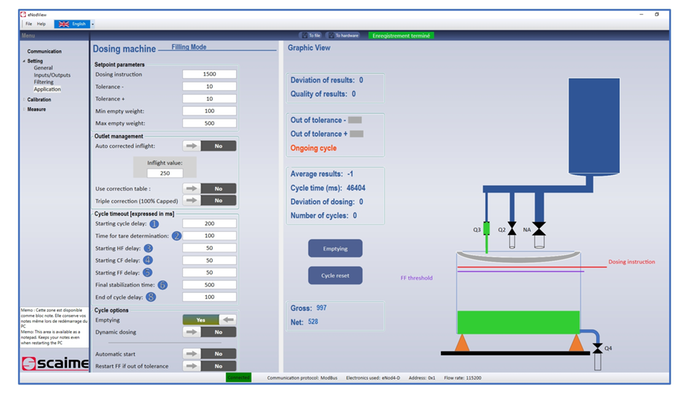This screenshot has height=394, width=700.
Task: Toggle Auto corrected inflight switch
Action: 209,146
